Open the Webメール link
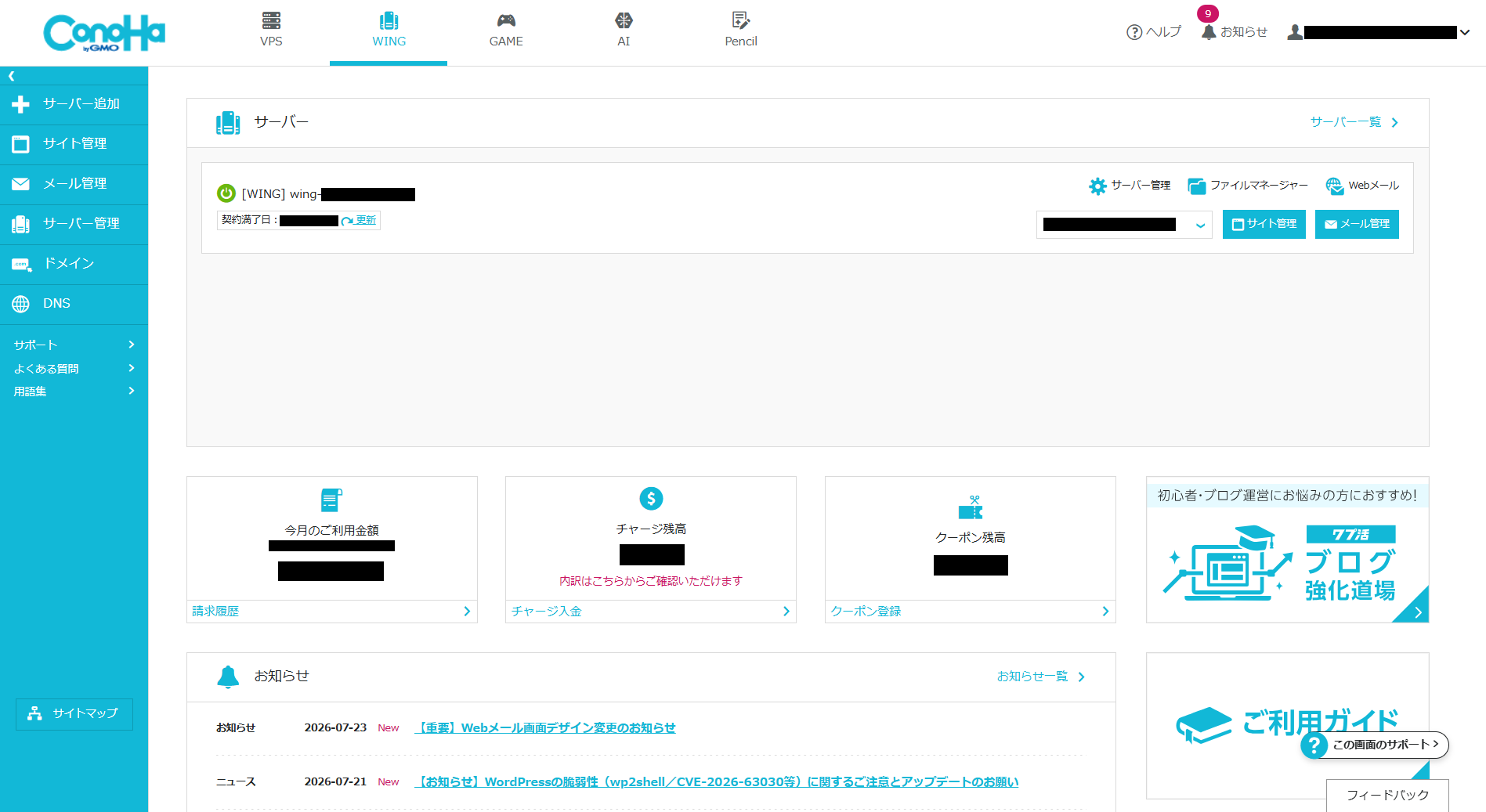1486x812 pixels. point(1362,186)
